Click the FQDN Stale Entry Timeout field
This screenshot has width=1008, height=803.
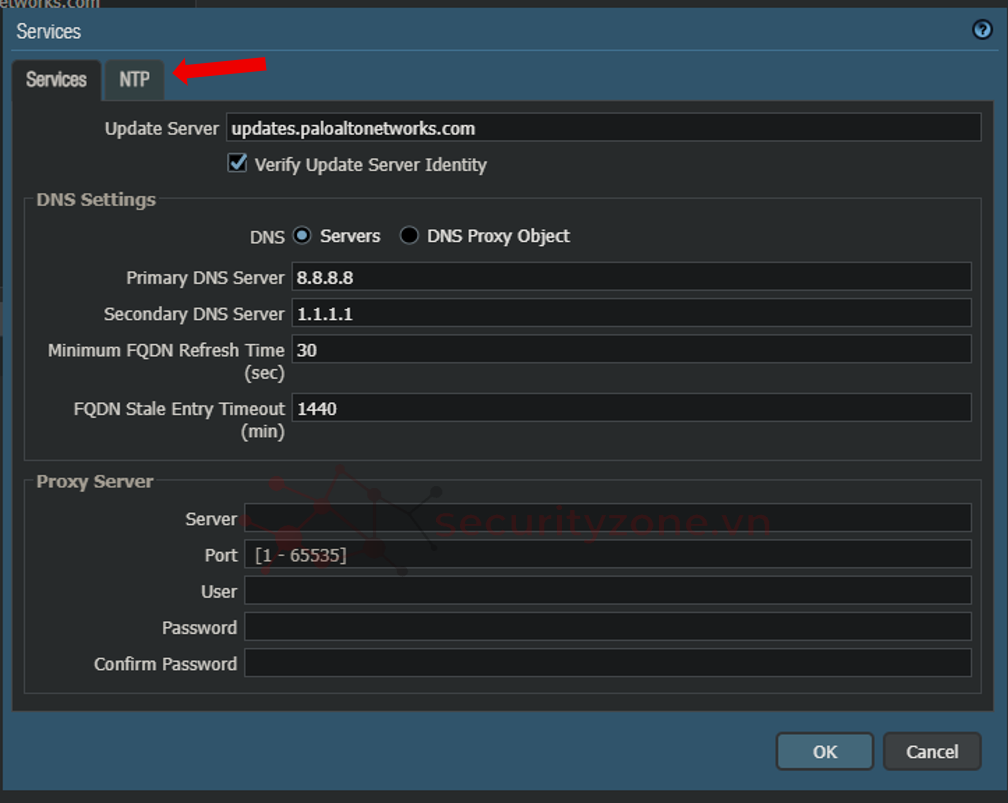(x=630, y=408)
